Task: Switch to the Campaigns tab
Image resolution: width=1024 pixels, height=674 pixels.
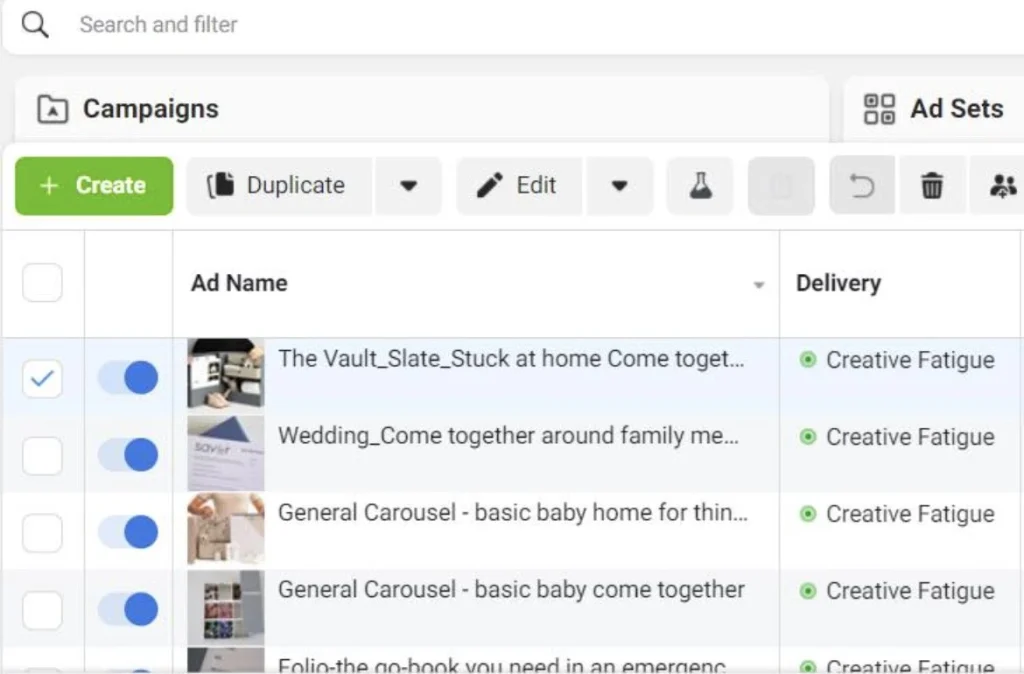Action: tap(150, 109)
